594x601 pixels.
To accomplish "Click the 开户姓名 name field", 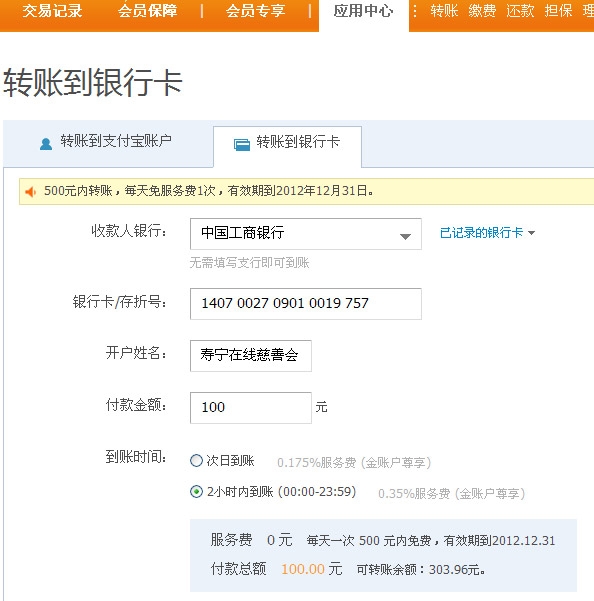I will tap(251, 356).
